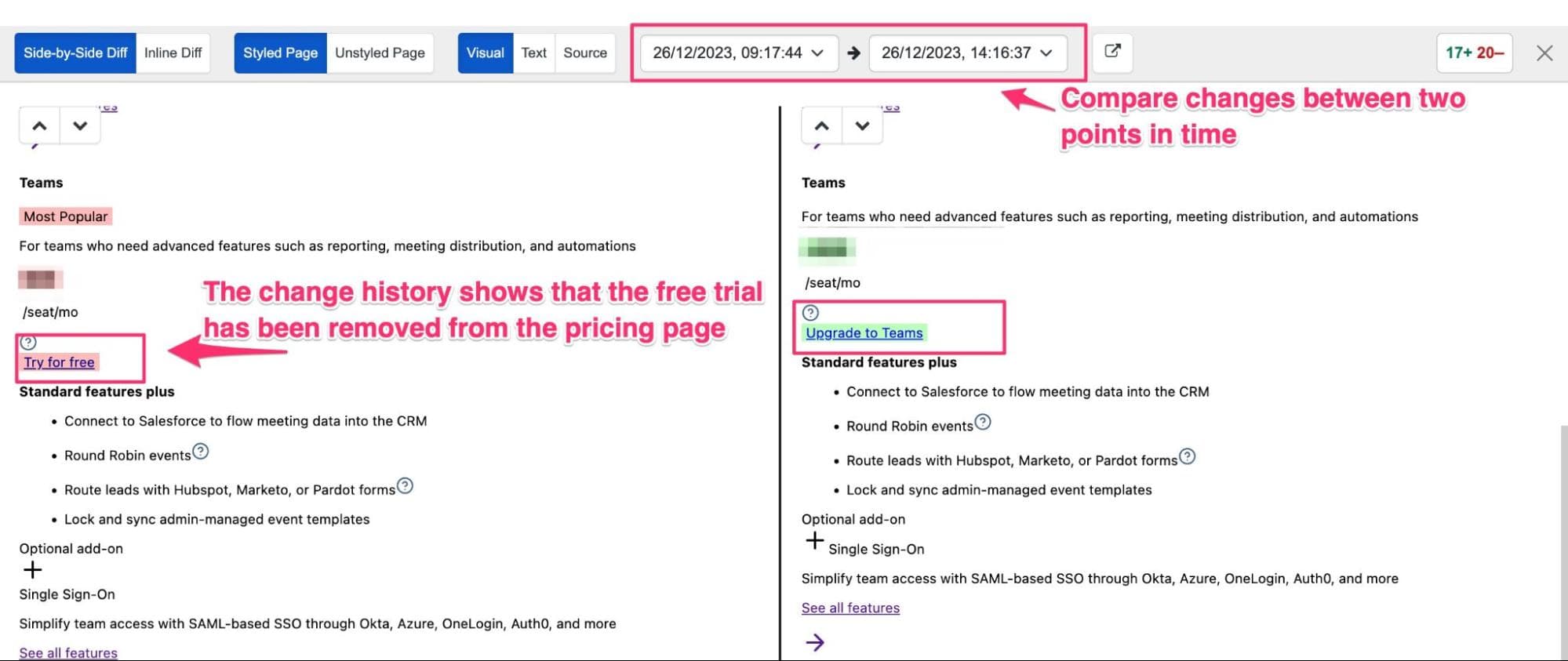Jump to next change in right pane

862,125
